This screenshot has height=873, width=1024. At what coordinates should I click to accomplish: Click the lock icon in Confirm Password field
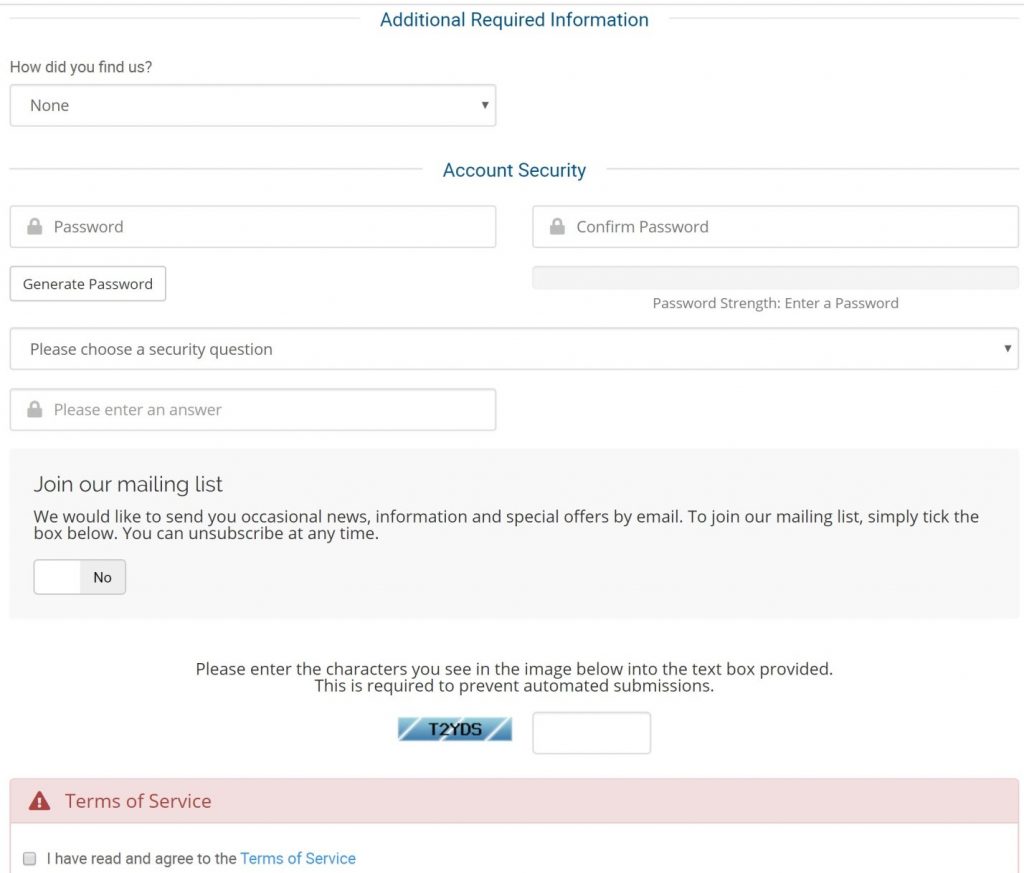(557, 227)
